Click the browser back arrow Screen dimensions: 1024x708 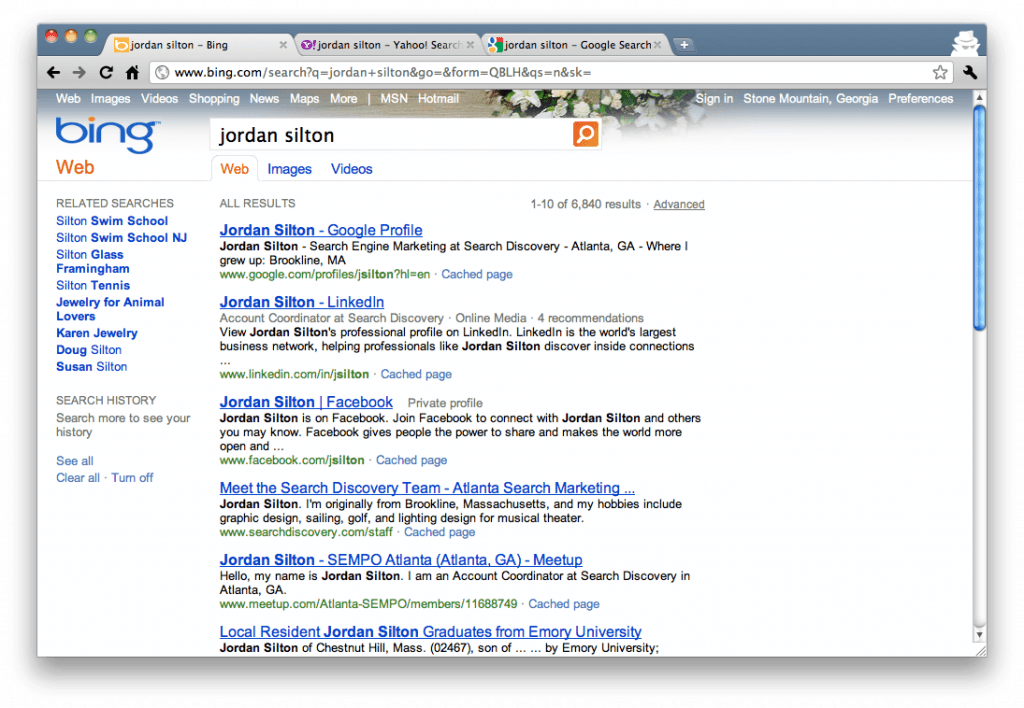pyautogui.click(x=54, y=72)
